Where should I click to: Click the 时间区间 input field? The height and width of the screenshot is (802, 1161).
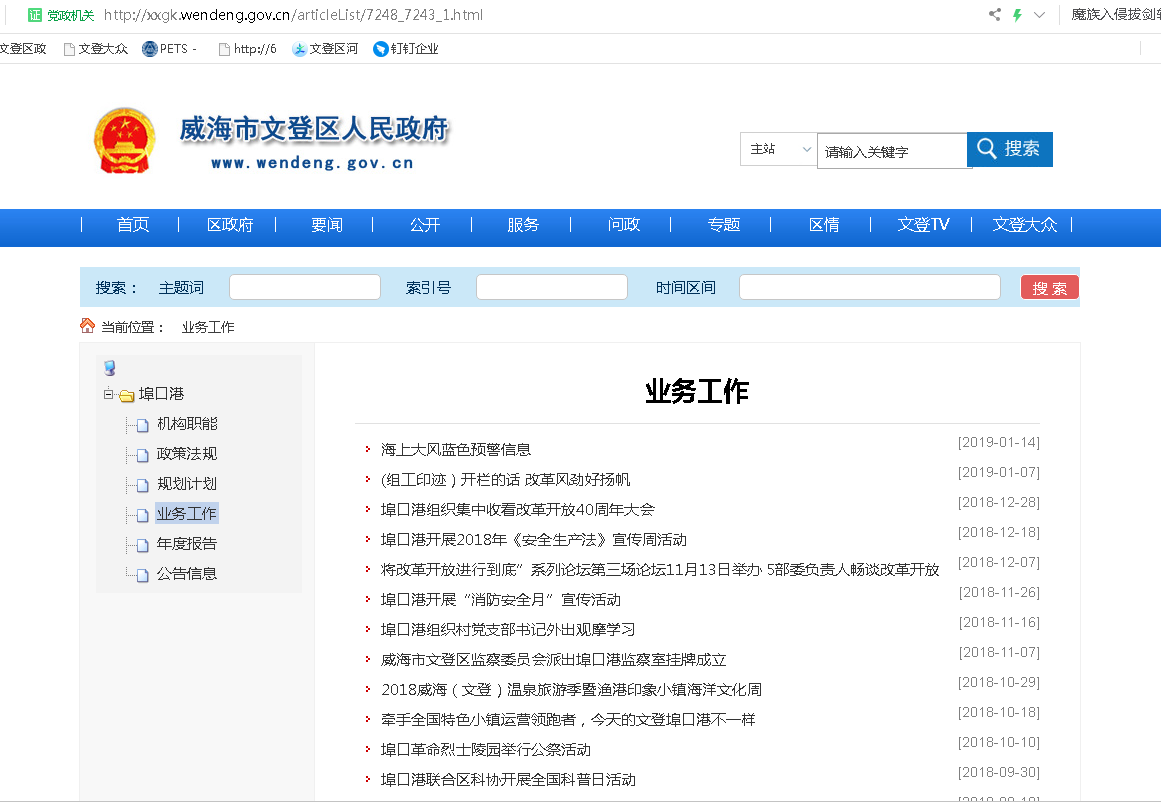[x=869, y=287]
